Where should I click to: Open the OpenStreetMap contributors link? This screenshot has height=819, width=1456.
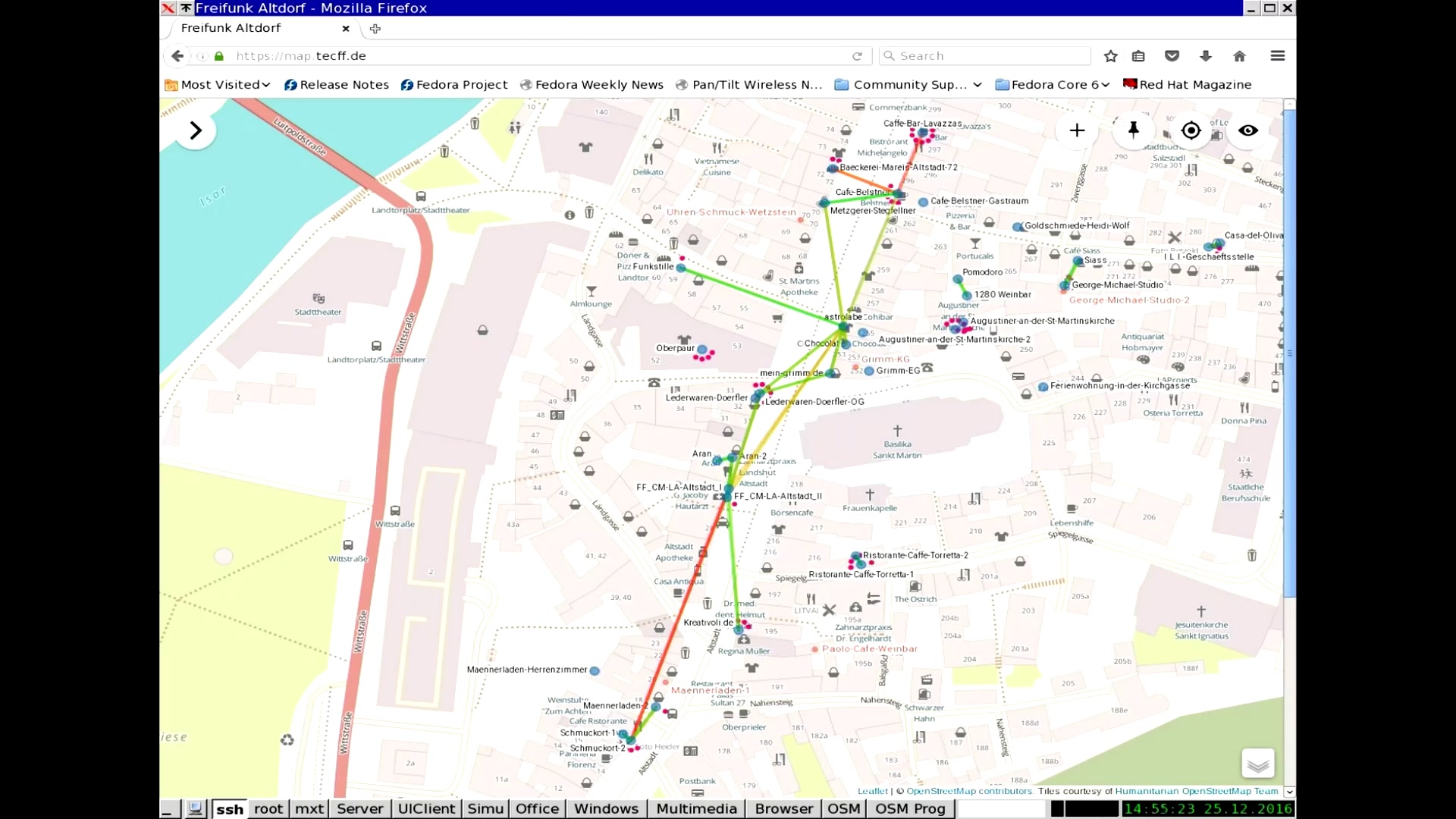click(x=969, y=791)
